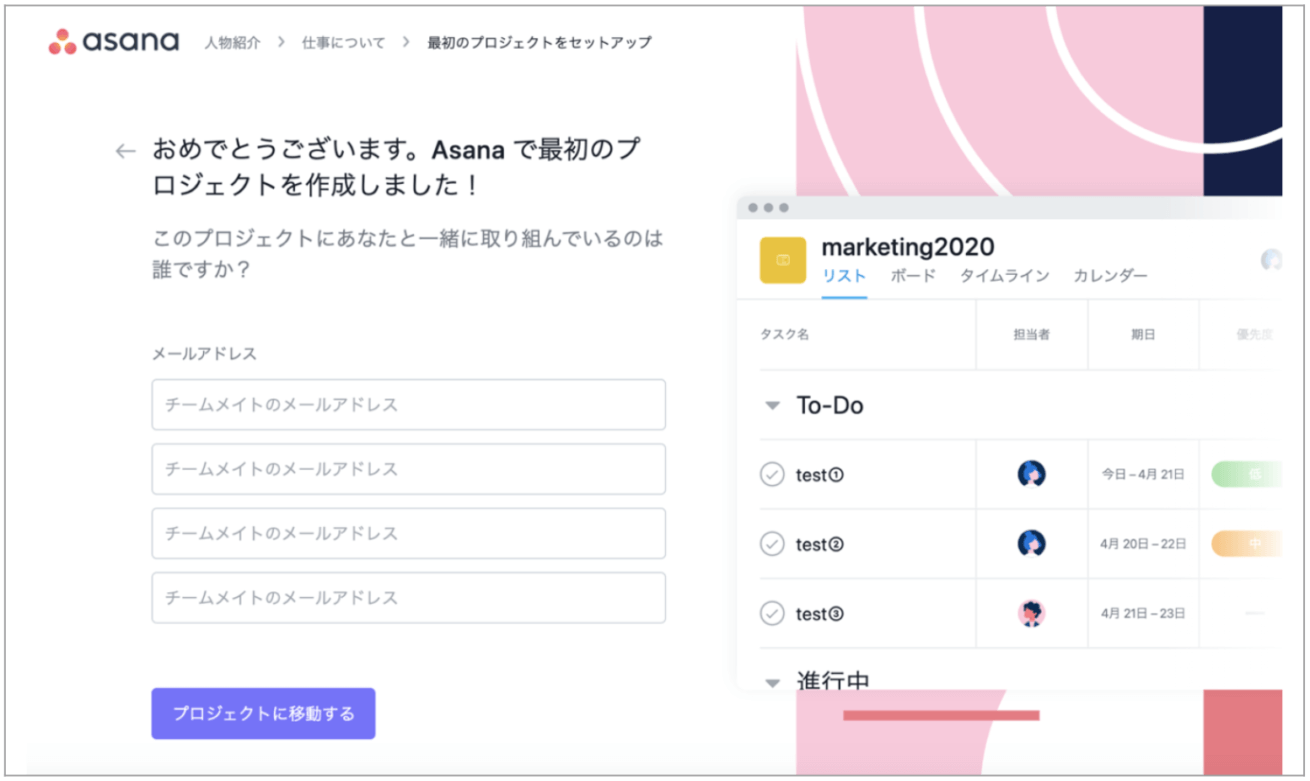The width and height of the screenshot is (1310, 781).
Task: Click the due date 今日 – 4月 21日
Action: click(1143, 475)
